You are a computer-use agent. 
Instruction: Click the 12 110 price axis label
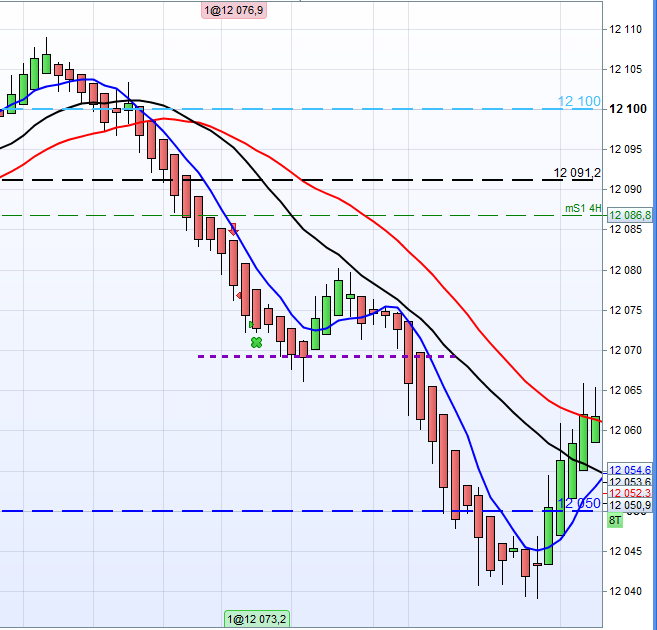tap(625, 29)
